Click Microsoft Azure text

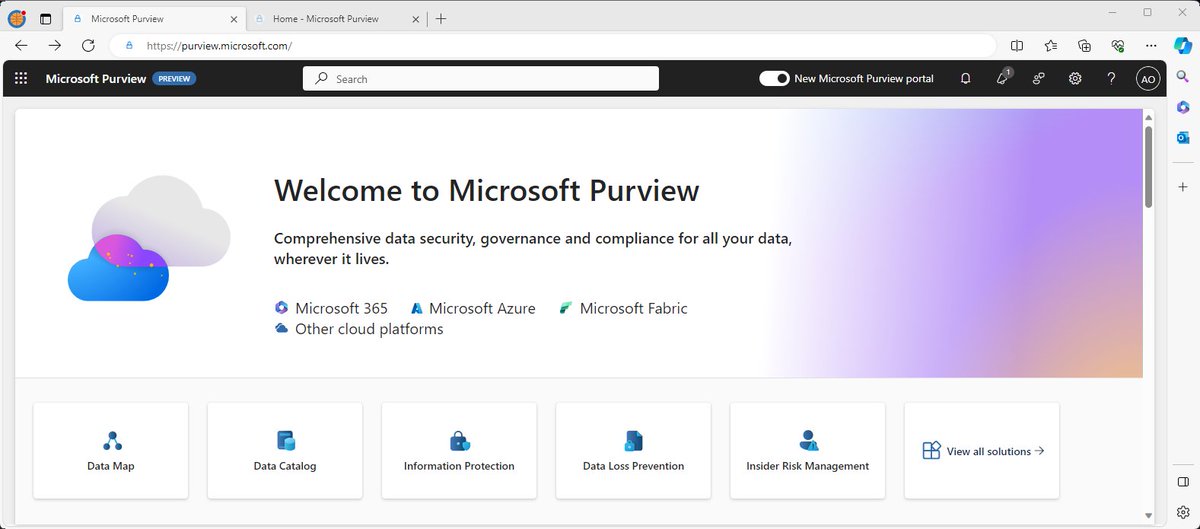tap(482, 308)
